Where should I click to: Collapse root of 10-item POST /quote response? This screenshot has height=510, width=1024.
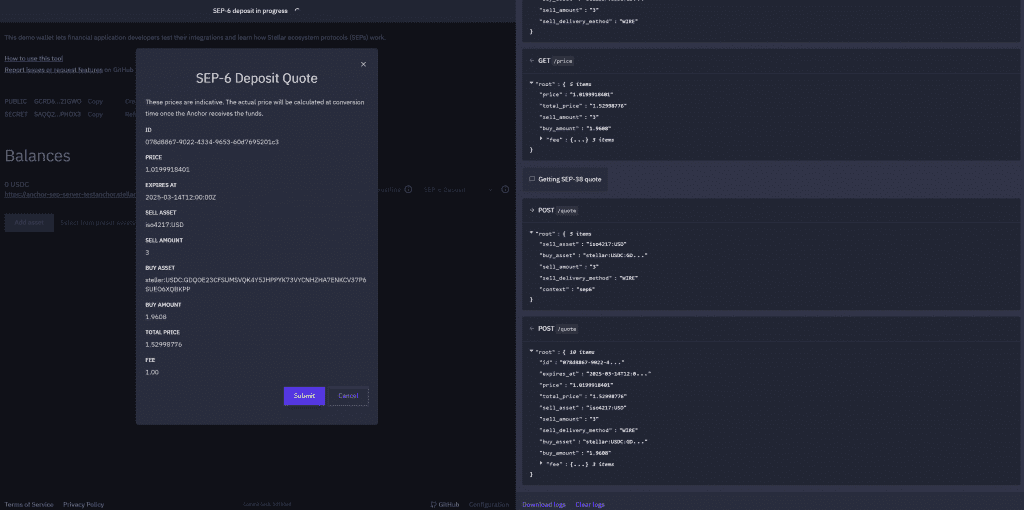pyautogui.click(x=532, y=351)
